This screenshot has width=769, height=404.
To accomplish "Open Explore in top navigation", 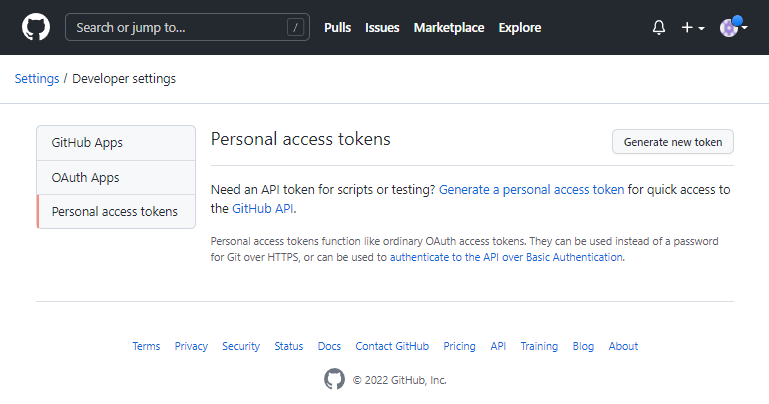I will (520, 28).
